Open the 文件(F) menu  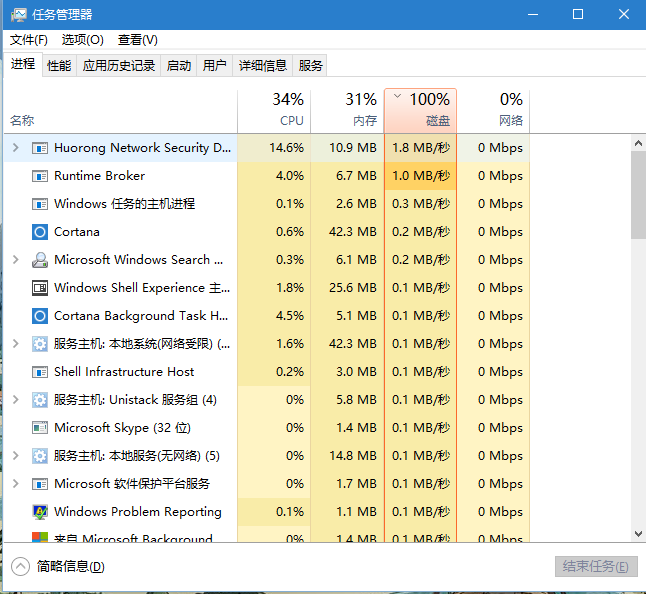(29, 40)
